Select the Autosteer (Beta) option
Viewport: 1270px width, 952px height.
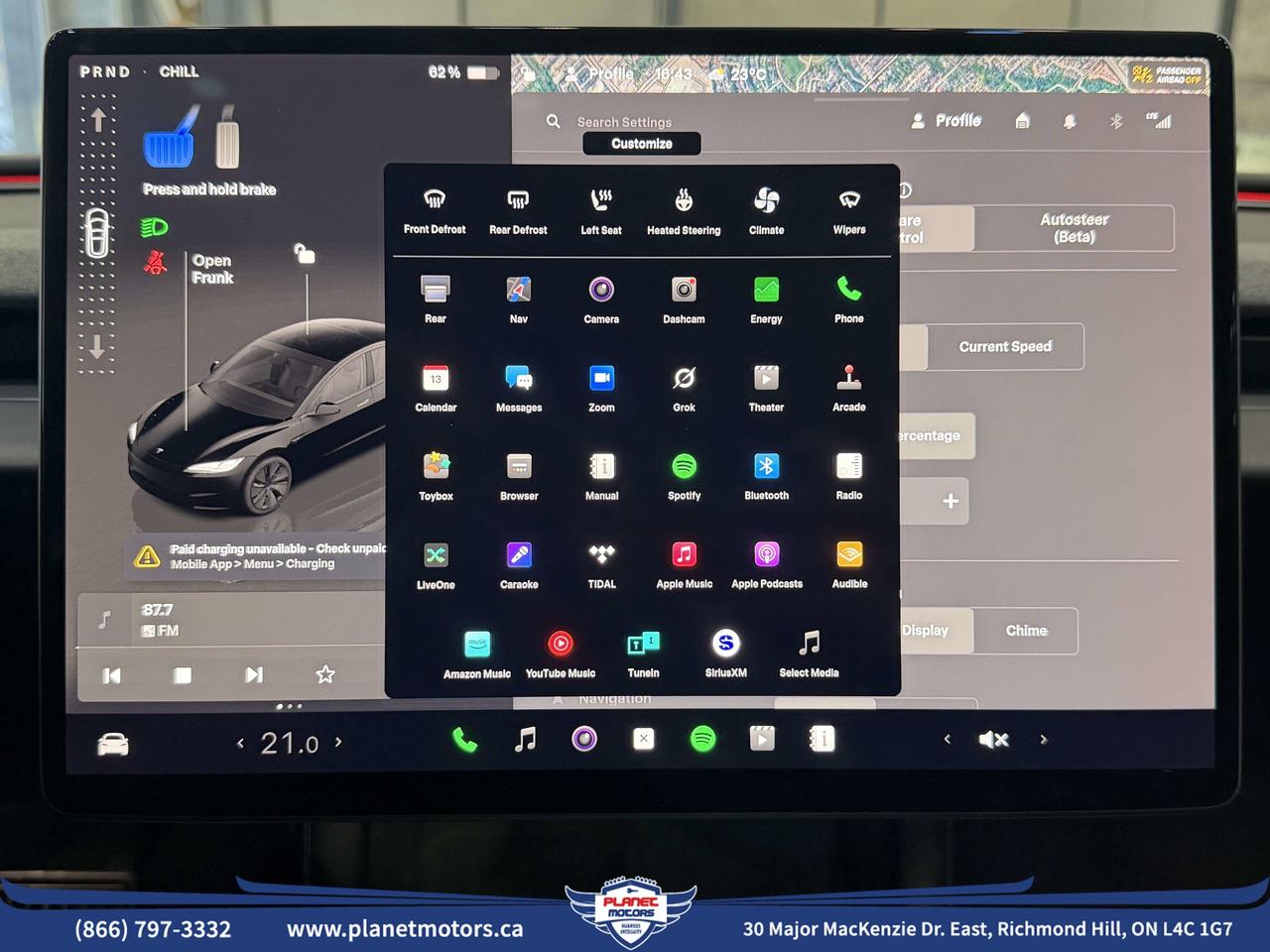tap(1074, 228)
